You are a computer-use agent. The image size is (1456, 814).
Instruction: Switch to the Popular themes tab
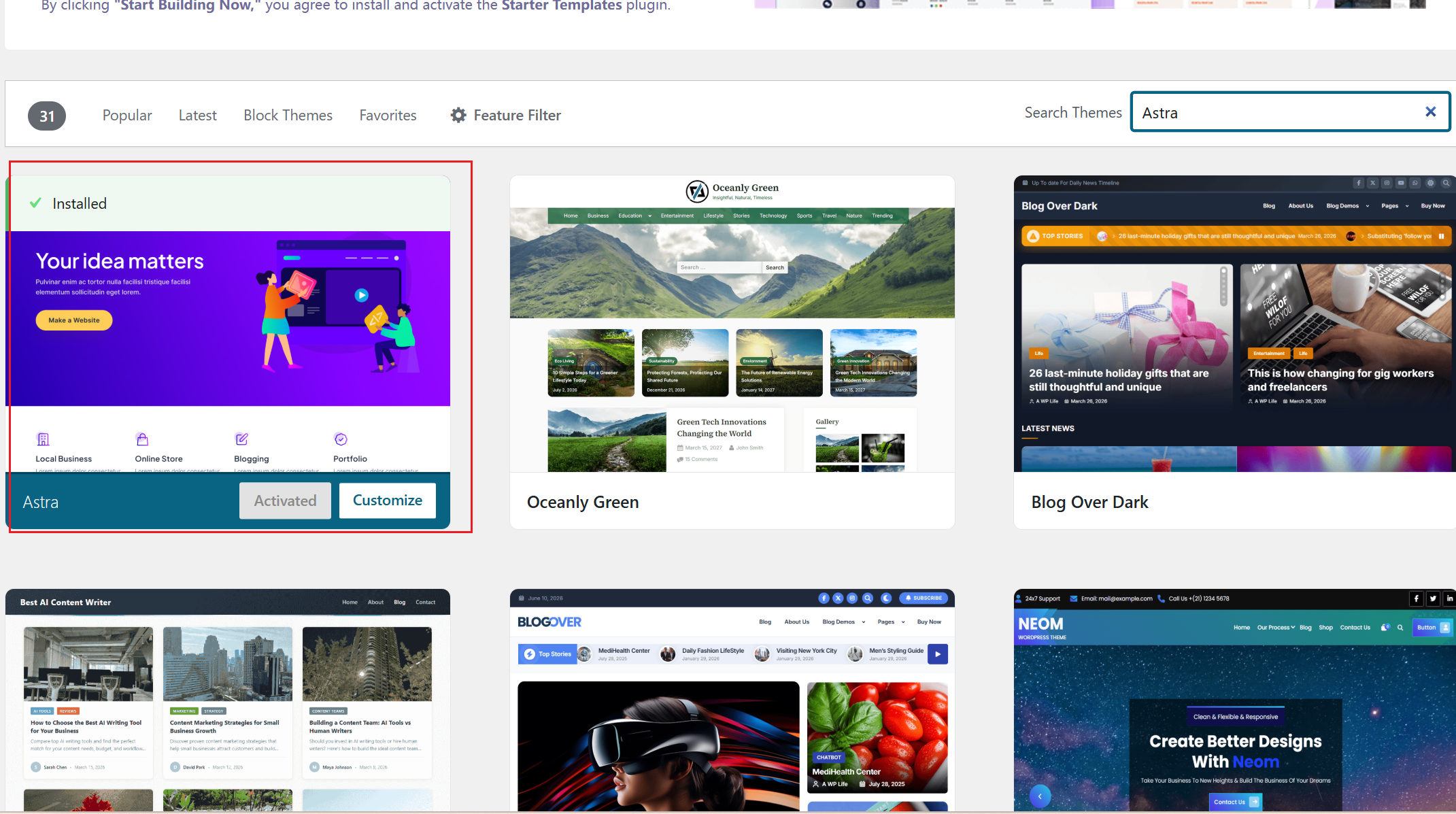click(x=127, y=115)
